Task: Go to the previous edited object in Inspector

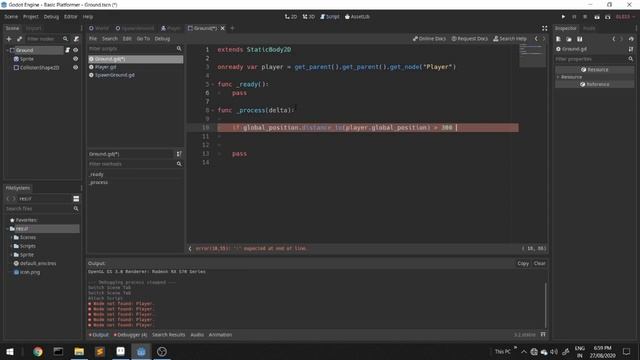Action: tap(614, 39)
